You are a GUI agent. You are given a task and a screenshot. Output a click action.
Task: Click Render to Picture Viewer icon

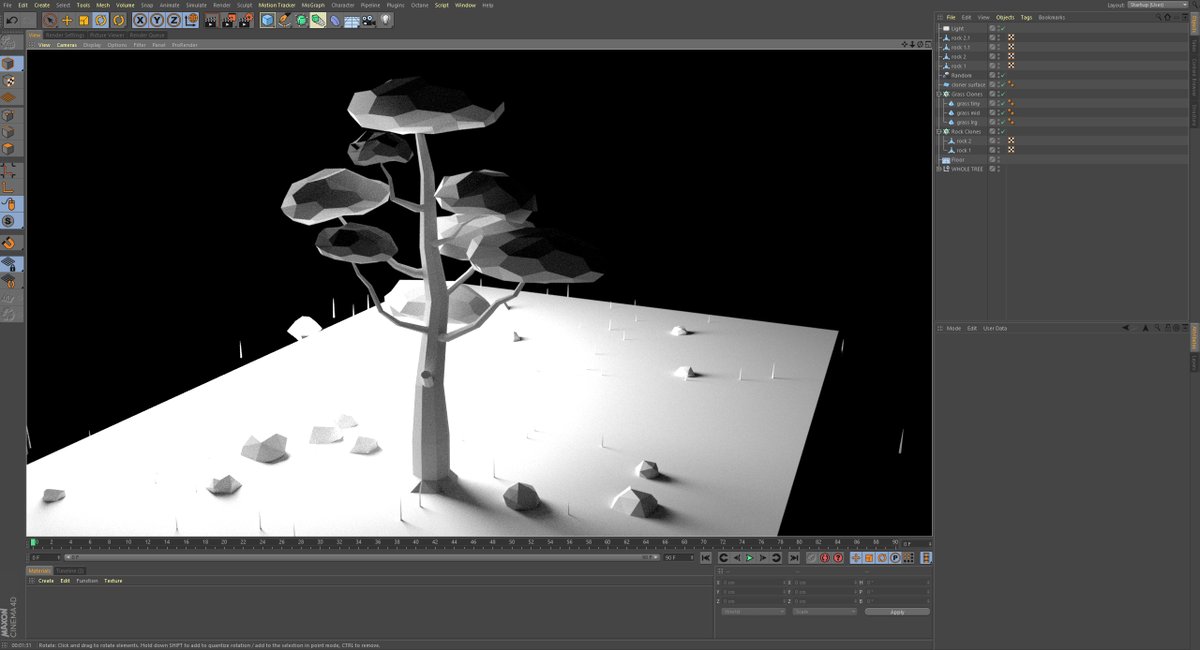[x=228, y=20]
